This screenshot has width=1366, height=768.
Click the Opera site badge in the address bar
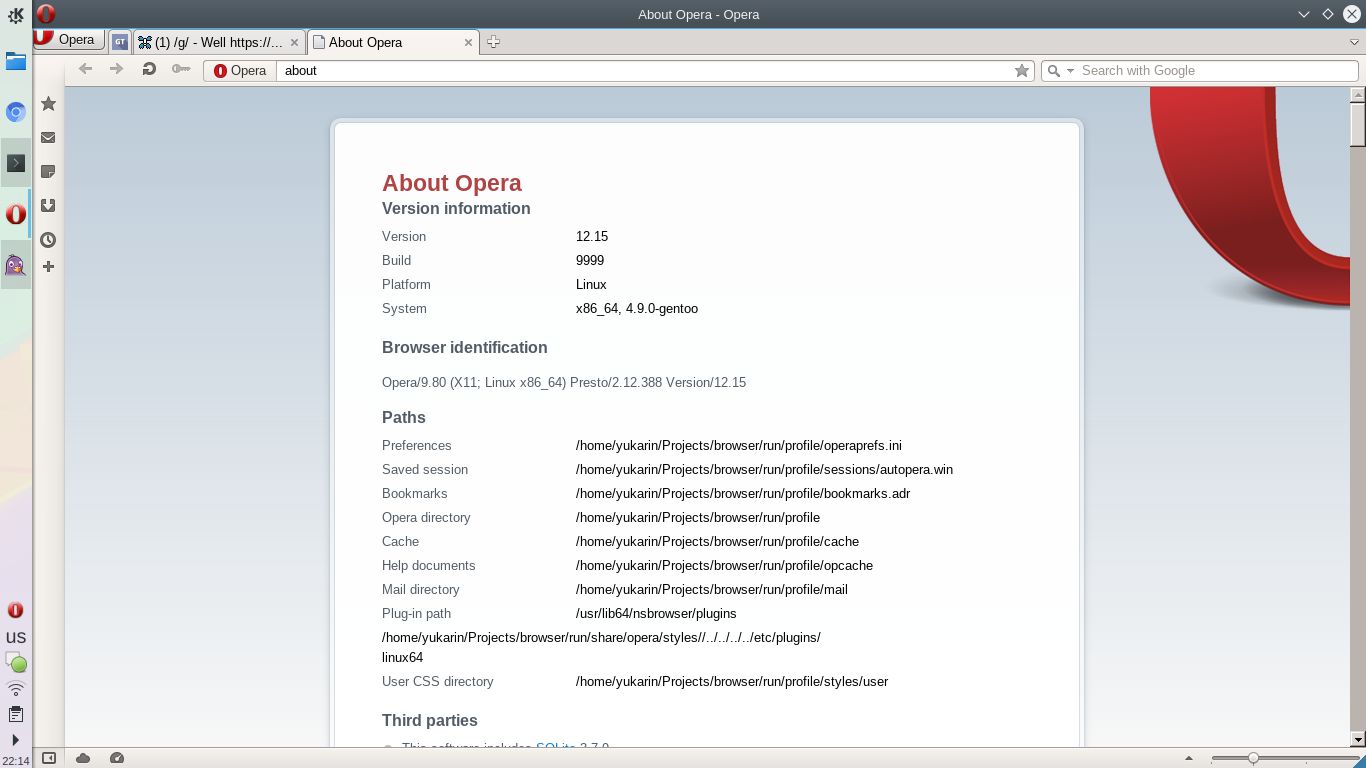click(240, 70)
